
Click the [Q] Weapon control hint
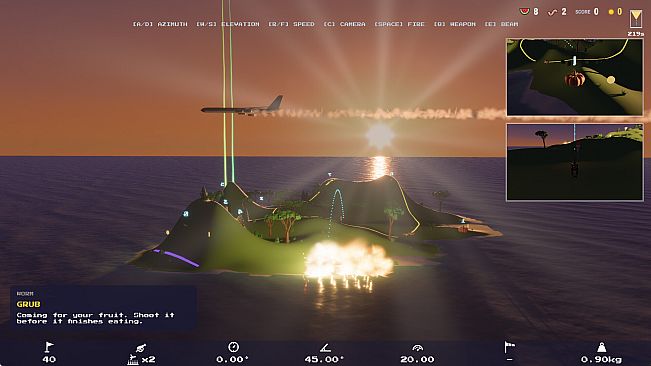(x=455, y=24)
